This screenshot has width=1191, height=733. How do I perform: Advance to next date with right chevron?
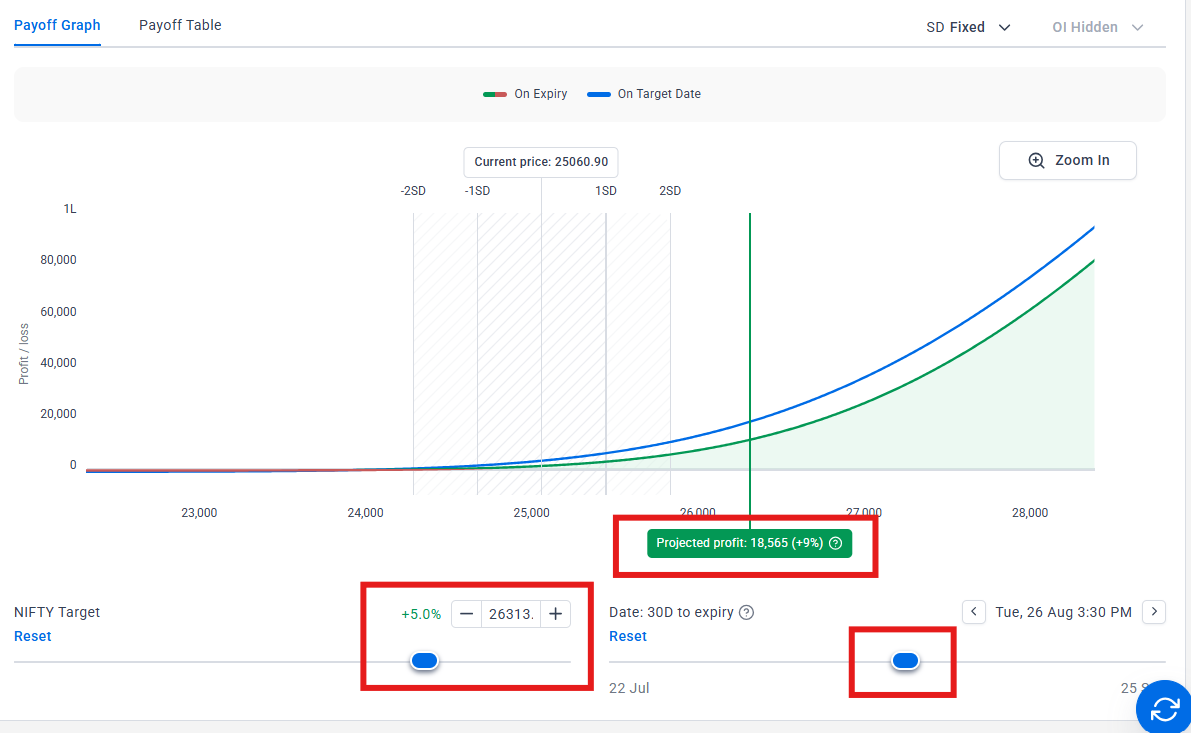click(x=1154, y=611)
